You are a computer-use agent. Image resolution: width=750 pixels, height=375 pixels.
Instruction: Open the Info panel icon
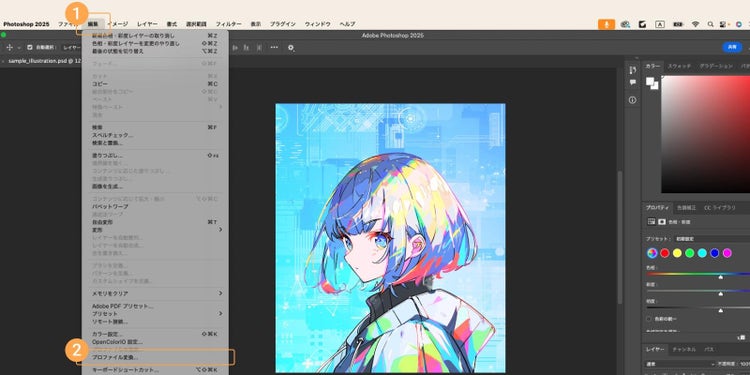click(633, 100)
